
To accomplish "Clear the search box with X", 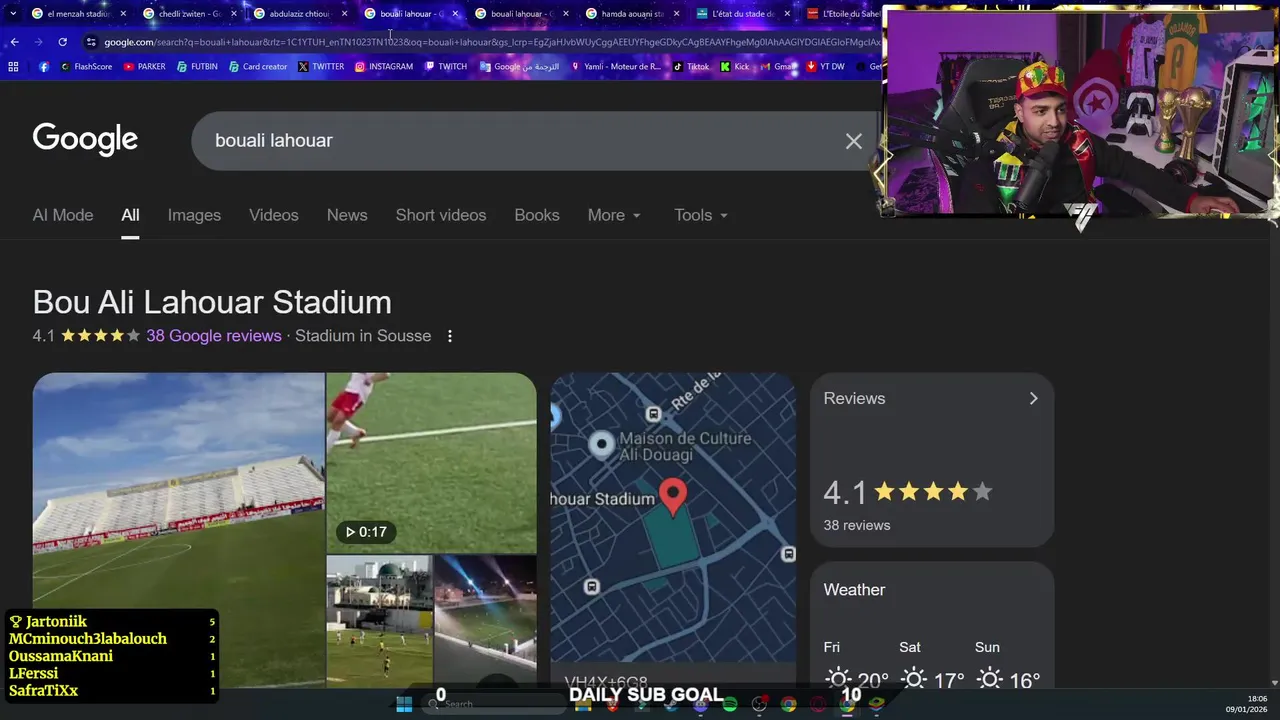I will pos(853,141).
